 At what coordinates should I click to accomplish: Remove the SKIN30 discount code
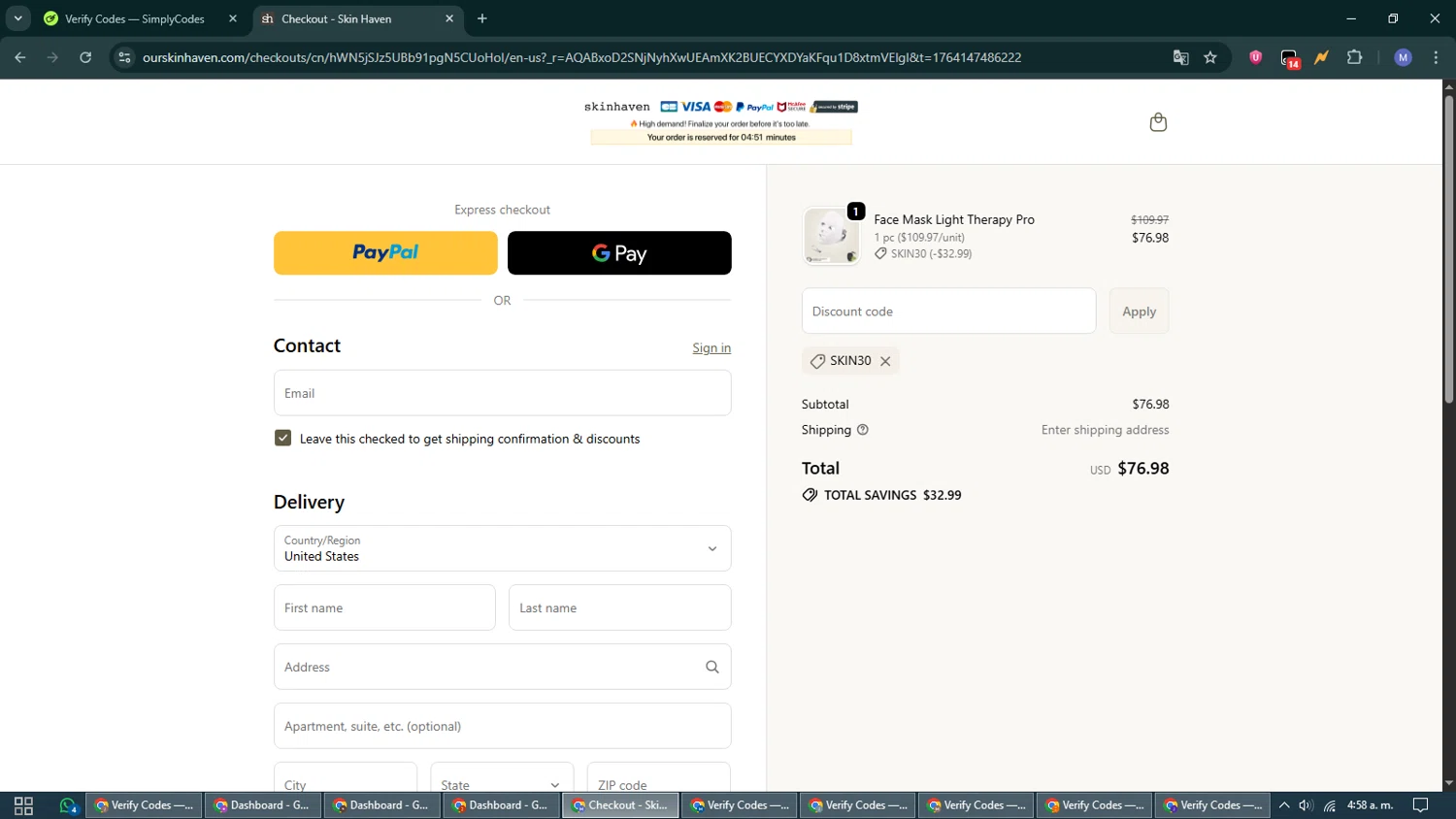tap(885, 361)
